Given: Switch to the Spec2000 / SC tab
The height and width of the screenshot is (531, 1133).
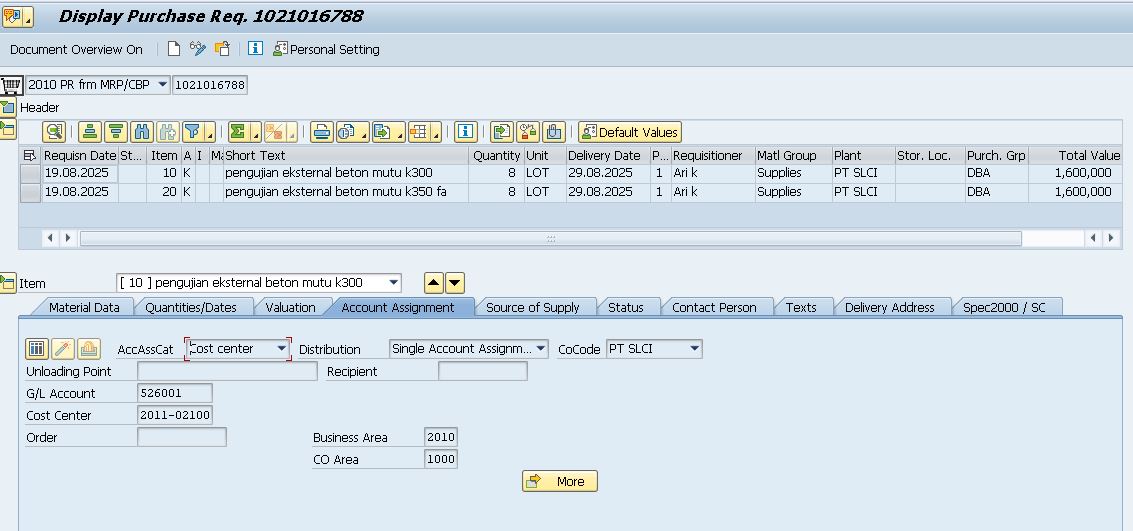Looking at the screenshot, I should (1004, 307).
